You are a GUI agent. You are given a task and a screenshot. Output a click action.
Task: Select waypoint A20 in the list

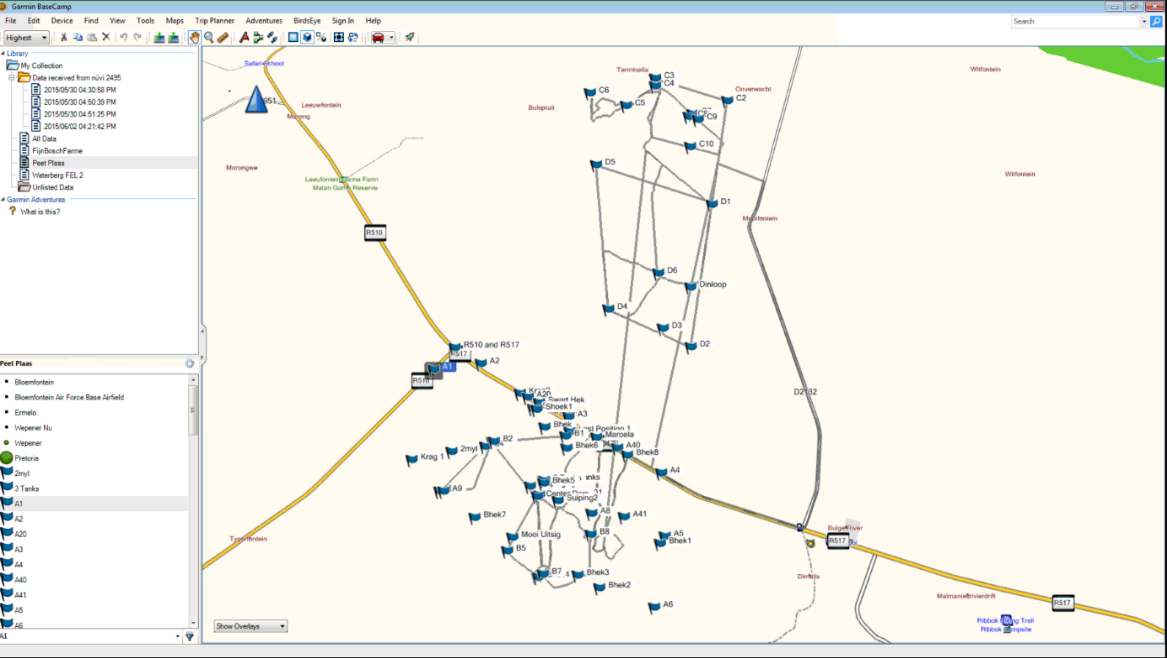tap(20, 534)
